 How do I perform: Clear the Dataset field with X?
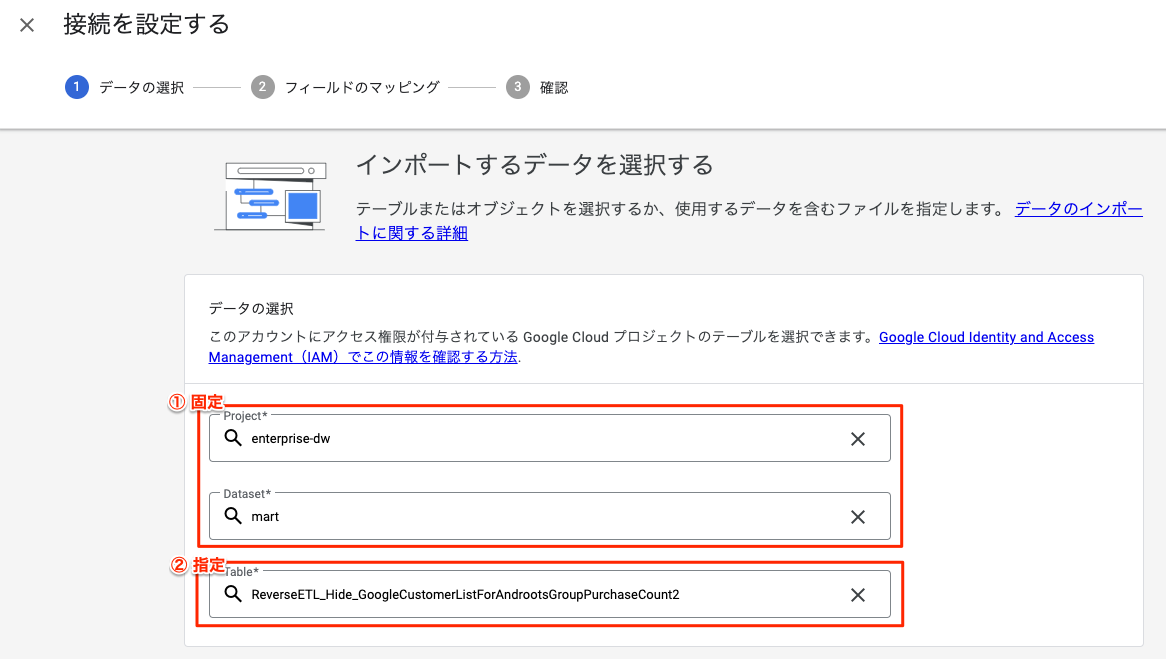click(x=857, y=517)
